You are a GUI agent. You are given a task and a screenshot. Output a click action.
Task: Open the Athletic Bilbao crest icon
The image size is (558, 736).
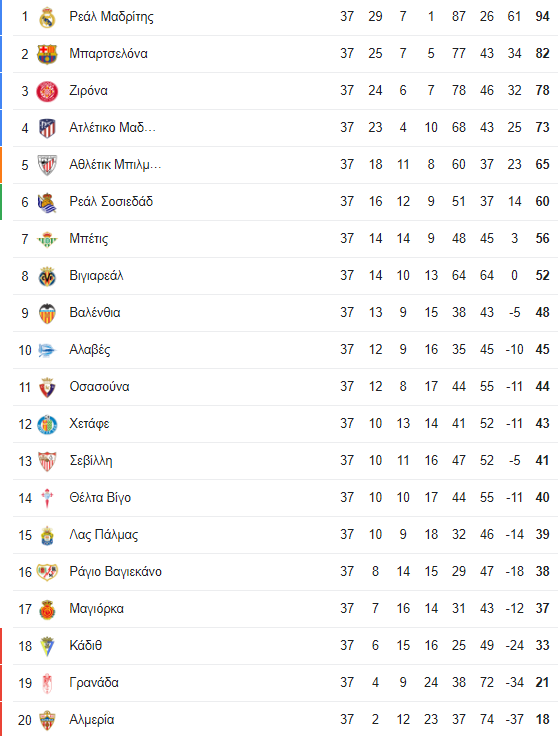(47, 165)
